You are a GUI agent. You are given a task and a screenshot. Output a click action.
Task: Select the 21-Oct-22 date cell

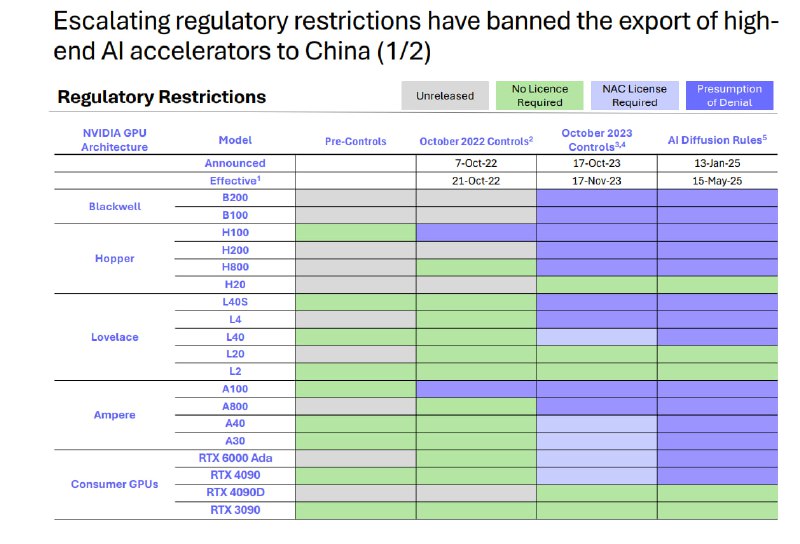pos(476,181)
